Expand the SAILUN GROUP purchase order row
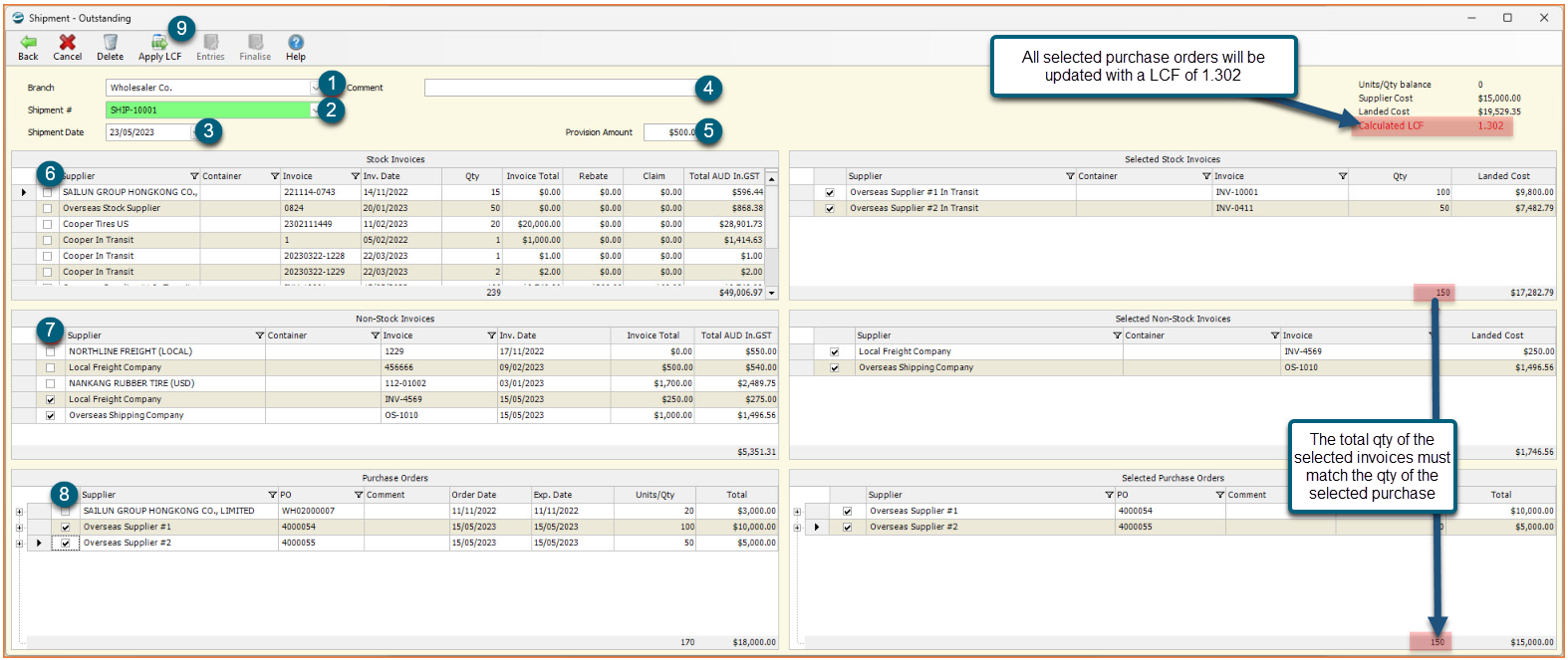 tap(19, 511)
